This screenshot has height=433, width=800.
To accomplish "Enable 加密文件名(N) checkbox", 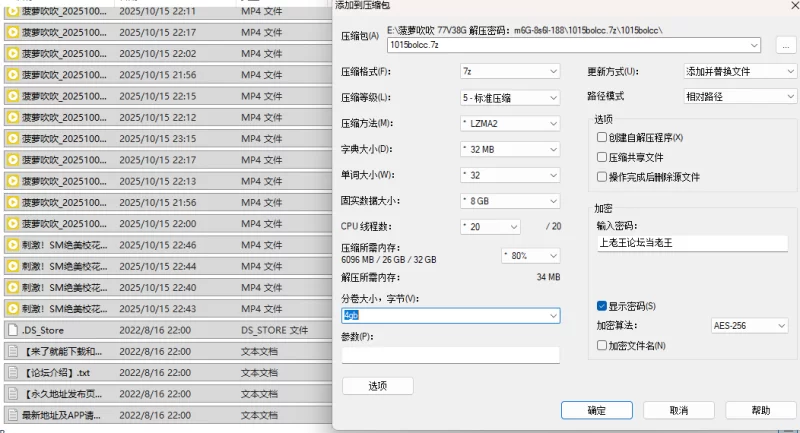I will click(x=602, y=346).
